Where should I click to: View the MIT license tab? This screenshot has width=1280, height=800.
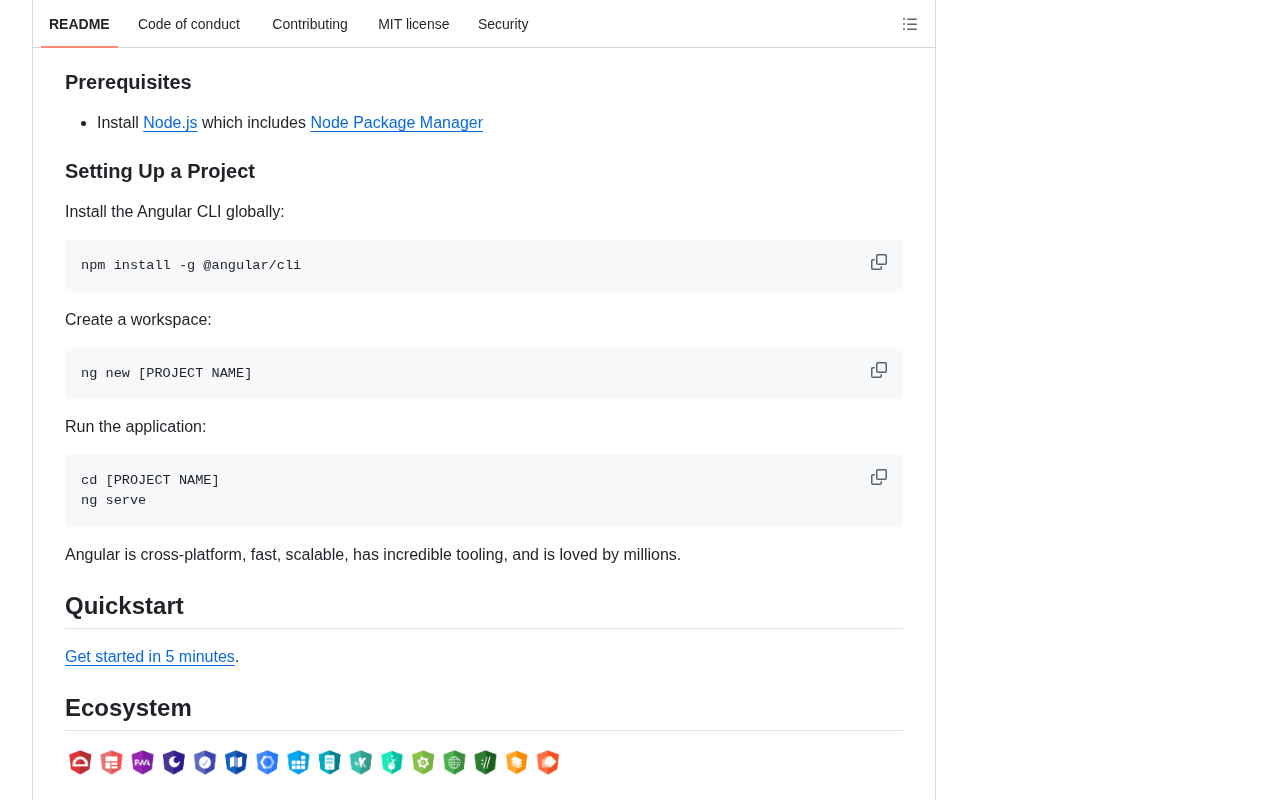(414, 24)
